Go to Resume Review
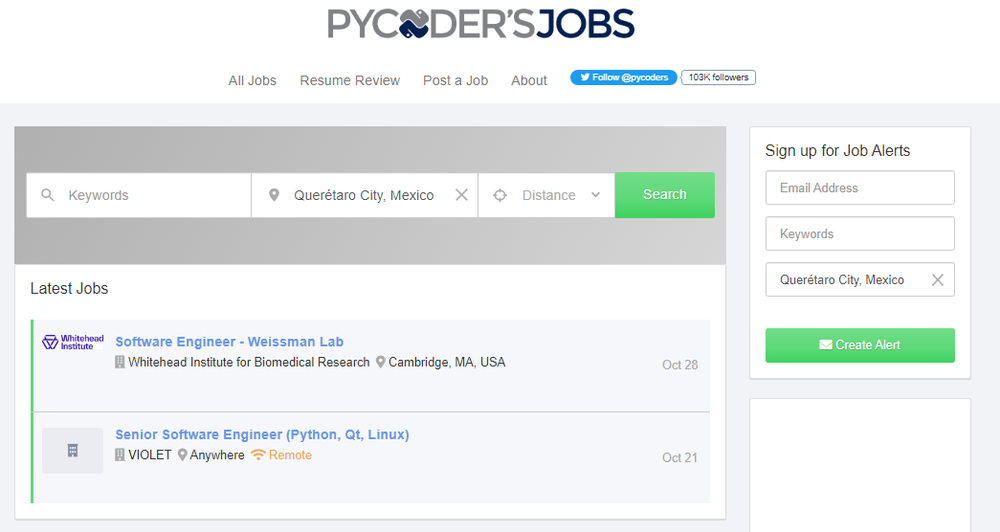The image size is (1000, 532). [350, 80]
